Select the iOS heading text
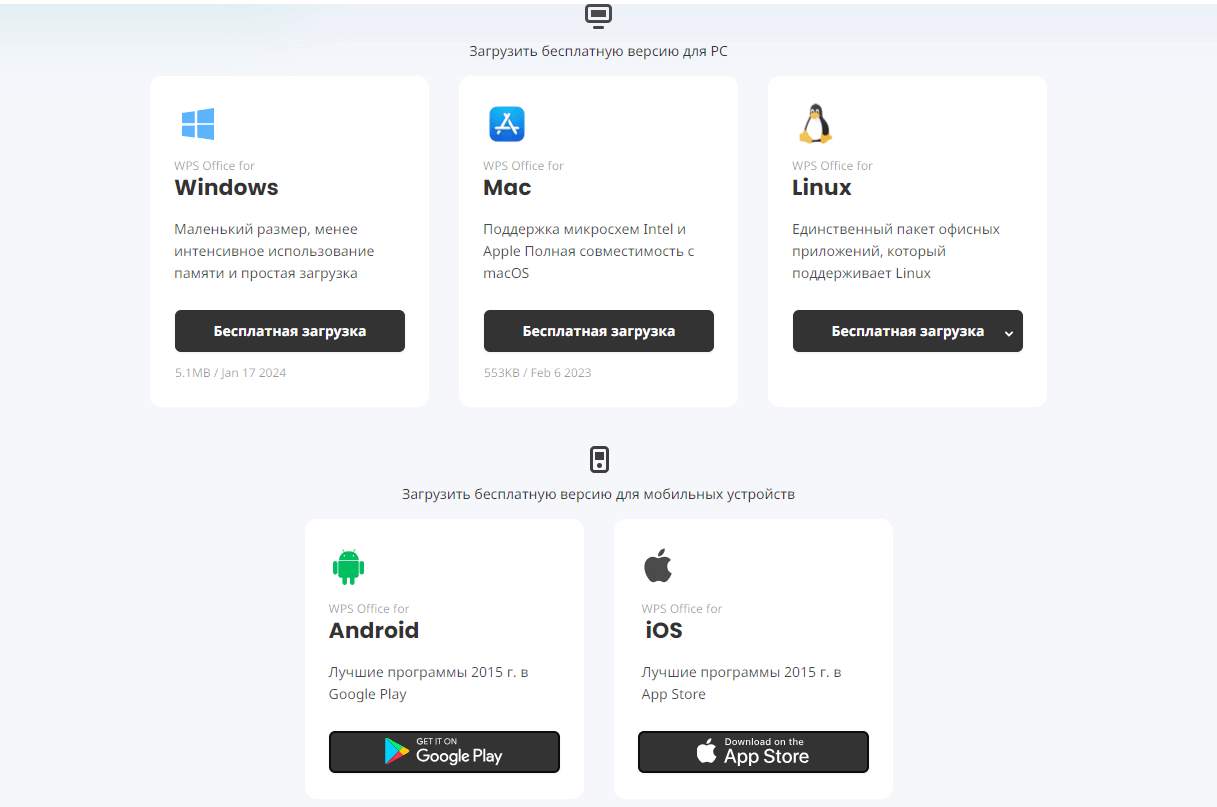Screen dimensions: 1217x807 click(664, 631)
